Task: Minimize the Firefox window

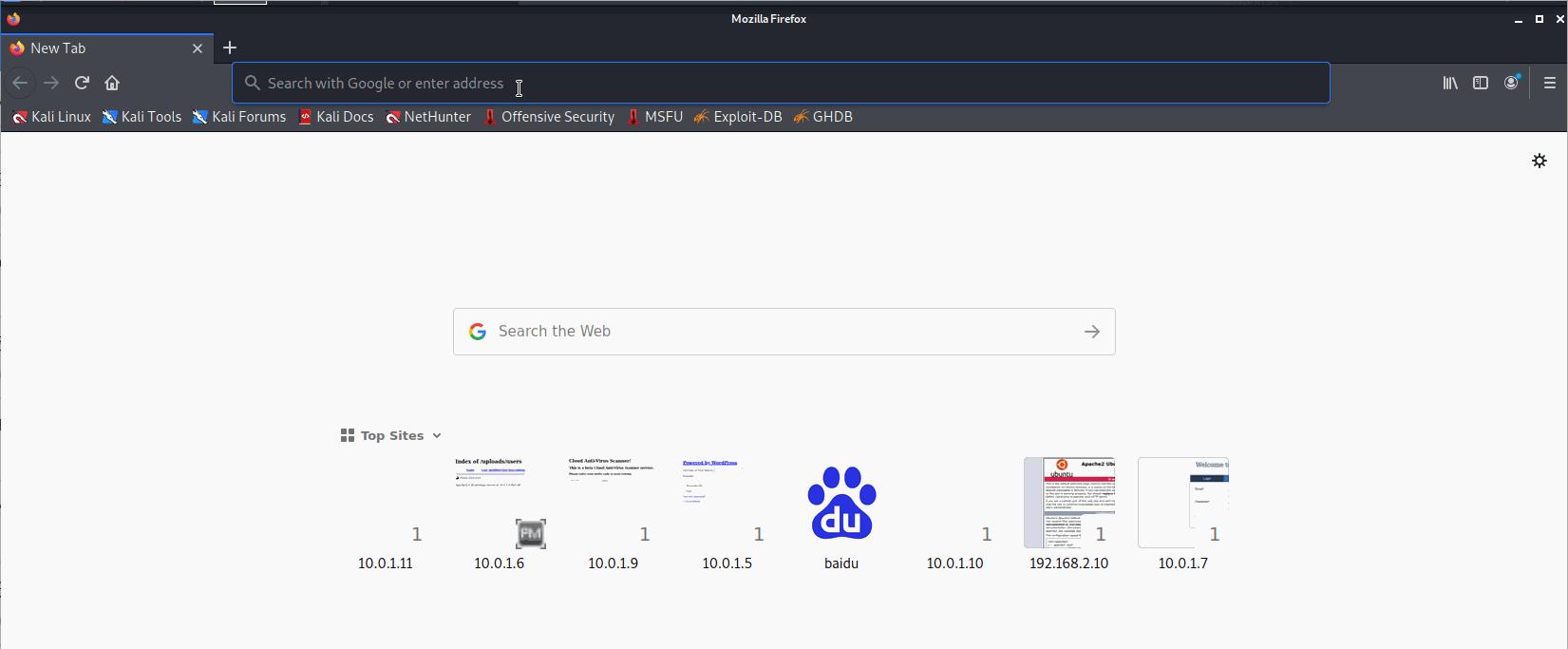Action: (x=1519, y=19)
